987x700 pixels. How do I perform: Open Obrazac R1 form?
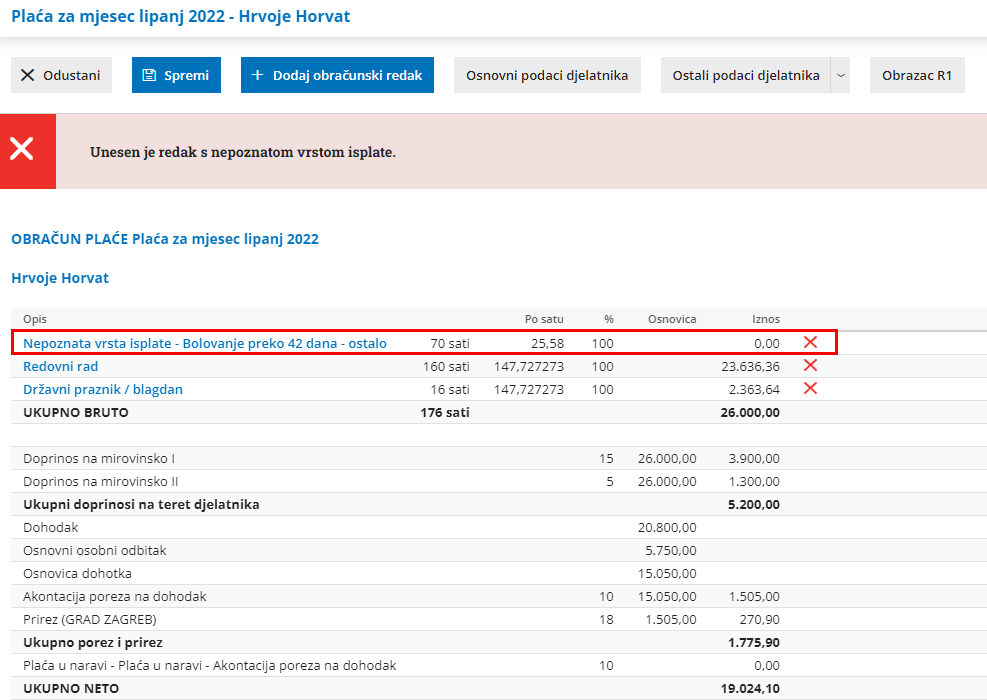click(917, 75)
